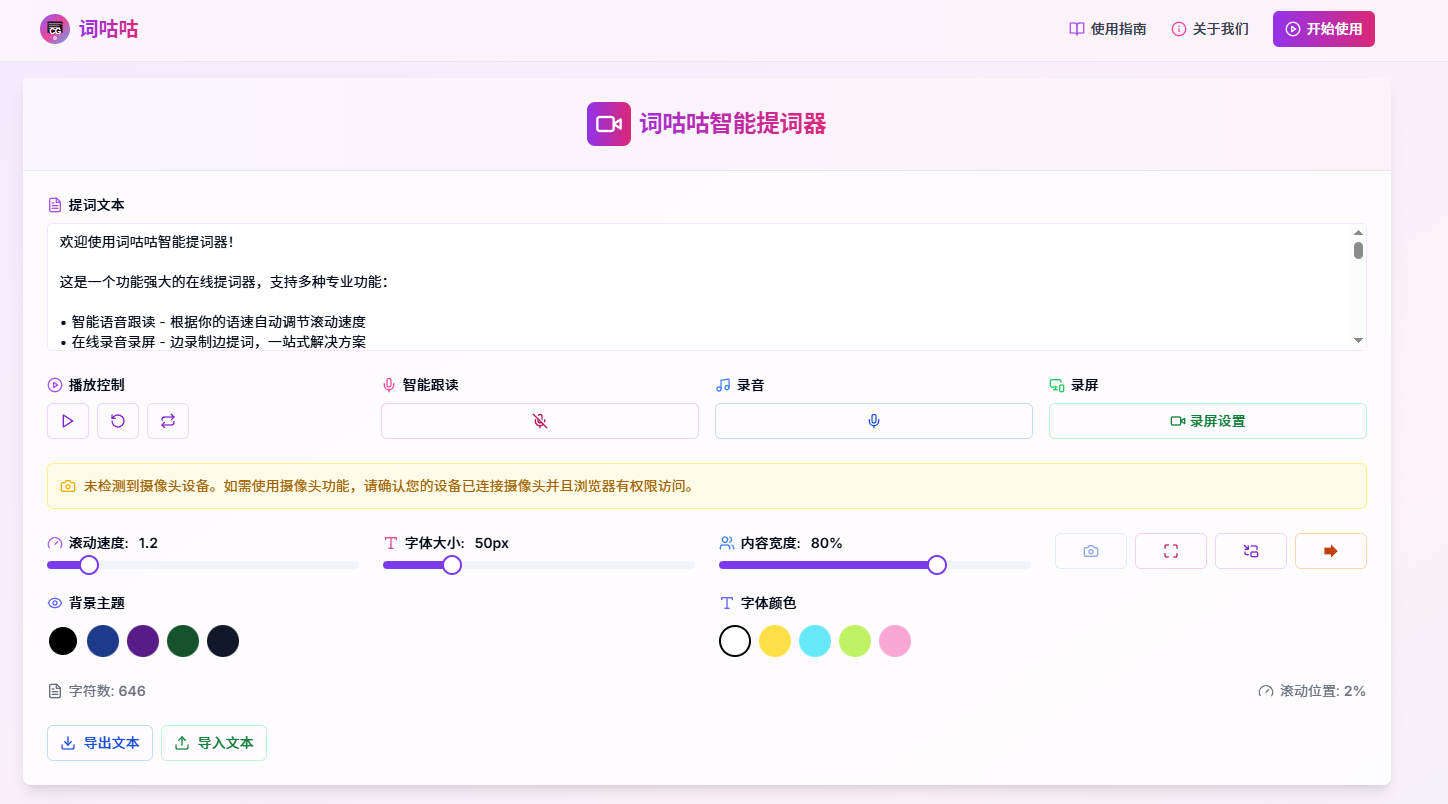Play the teleprompter scrolling
Image resolution: width=1448 pixels, height=804 pixels.
pos(68,420)
